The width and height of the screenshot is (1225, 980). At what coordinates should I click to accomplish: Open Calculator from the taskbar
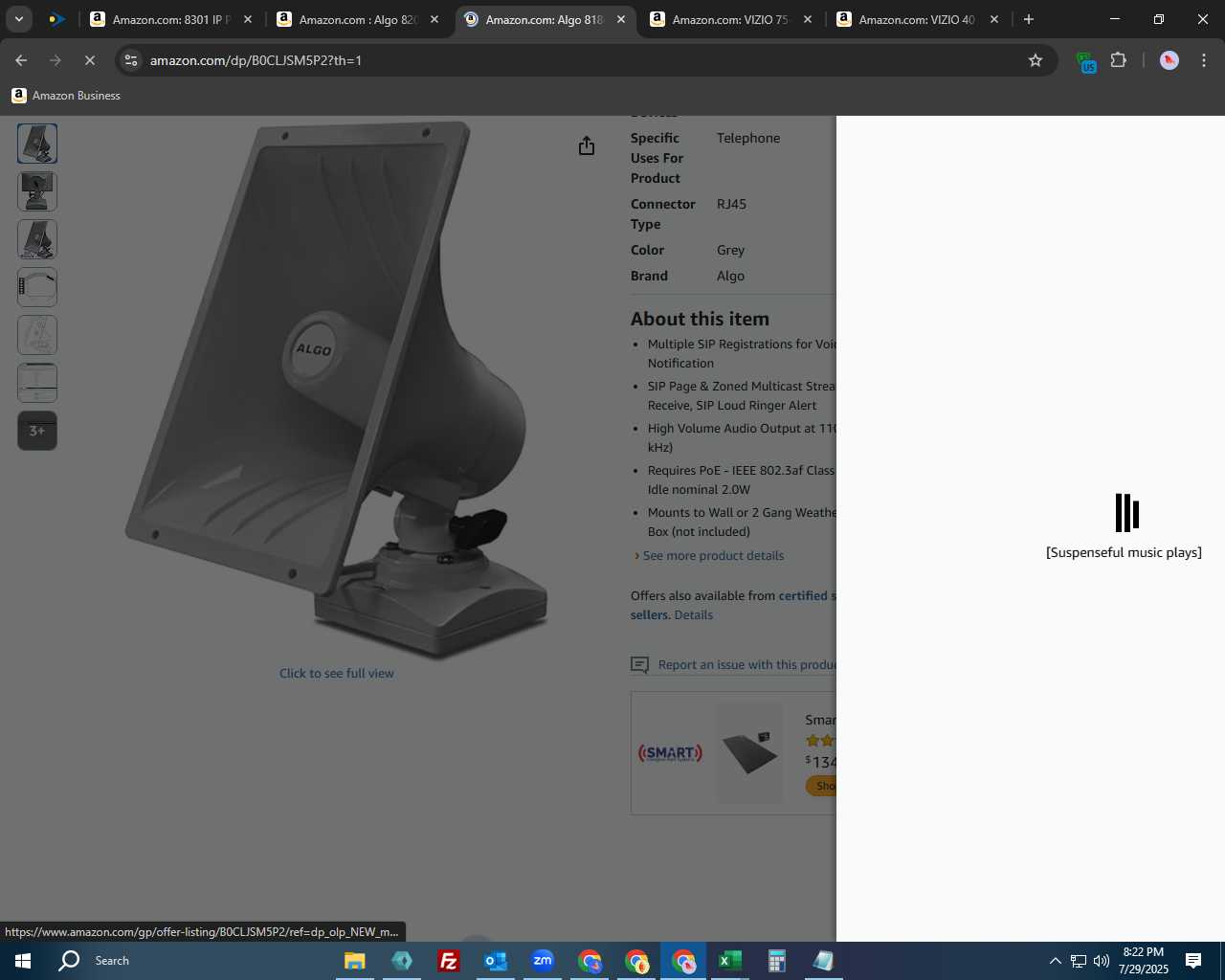(x=777, y=961)
